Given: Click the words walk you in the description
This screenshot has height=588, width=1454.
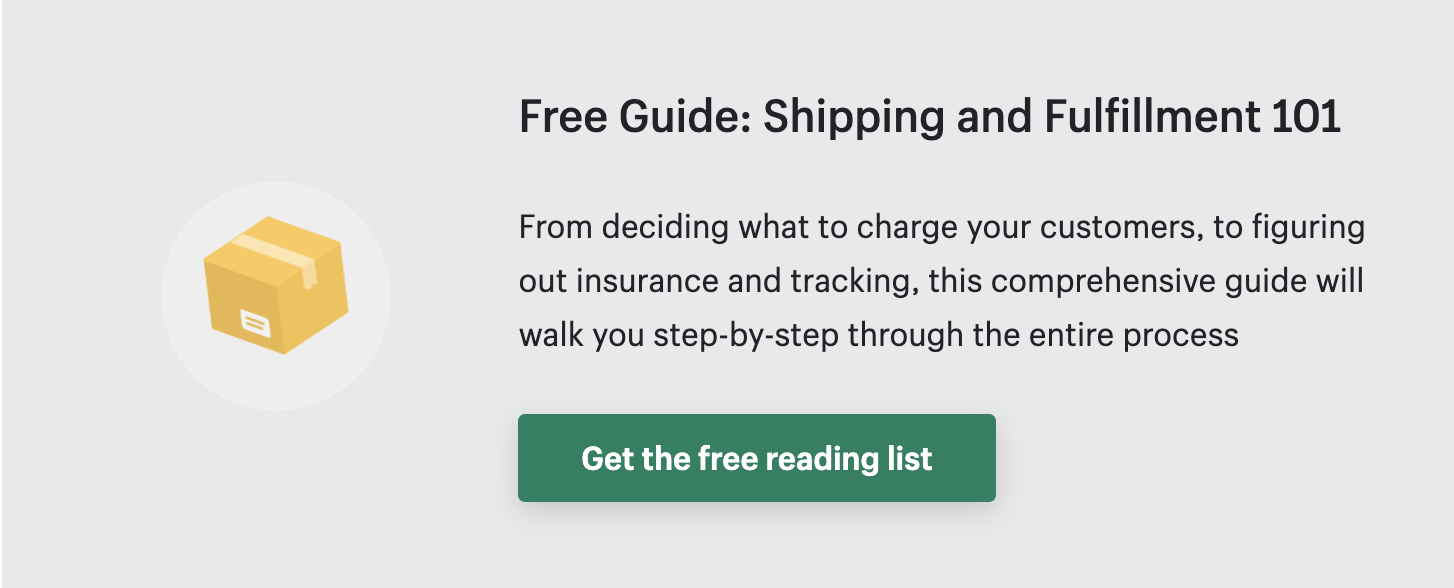Looking at the screenshot, I should click(582, 335).
